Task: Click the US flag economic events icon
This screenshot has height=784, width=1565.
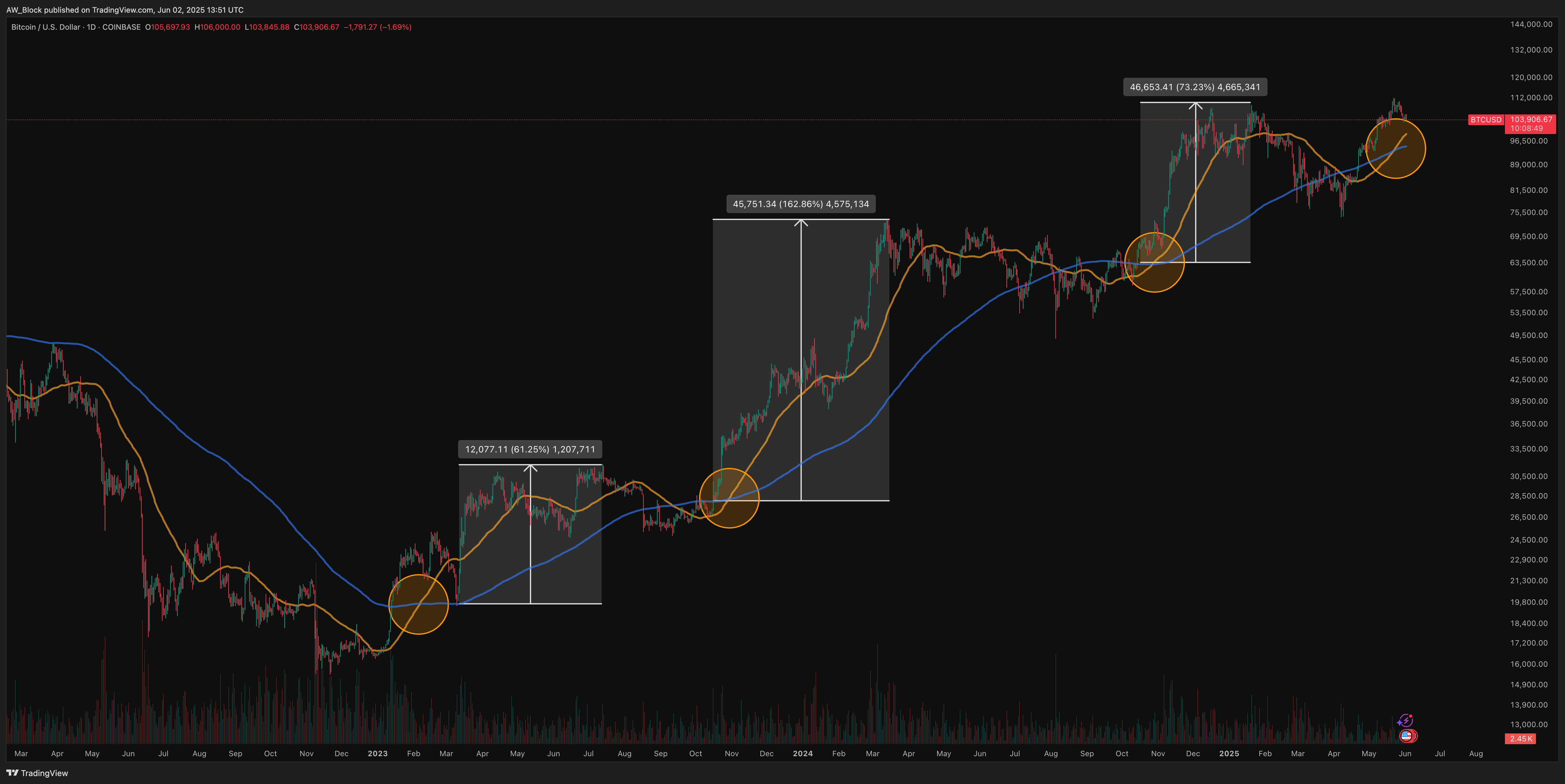Action: (1406, 736)
